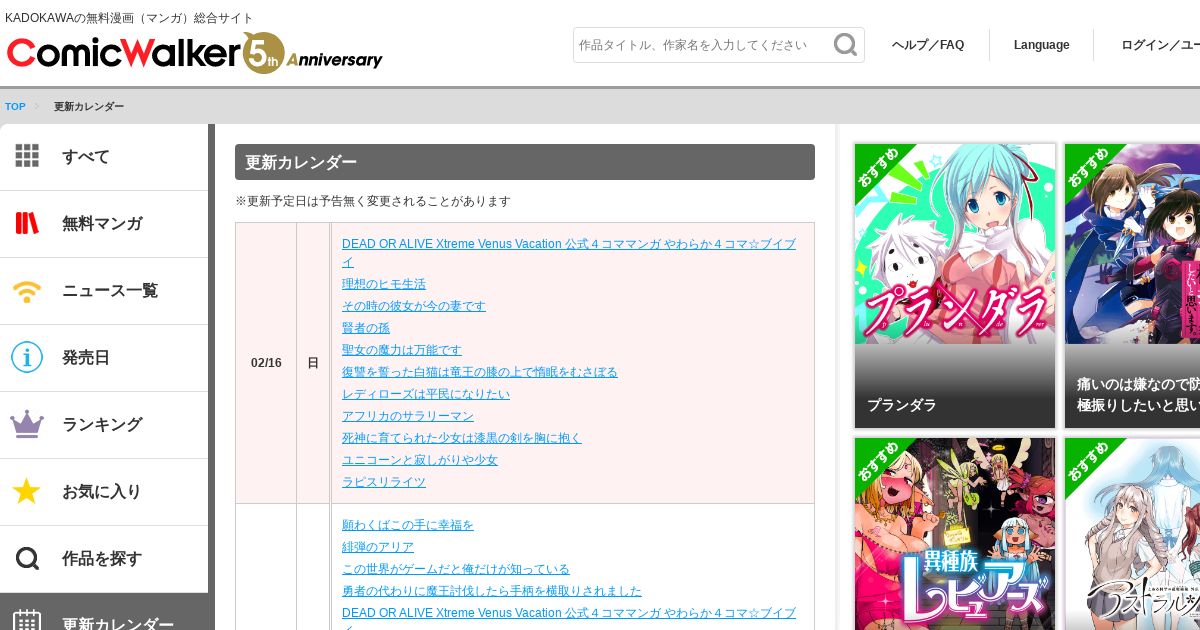1200x630 pixels.
Task: Open ランキング sidebar item
Action: click(104, 425)
